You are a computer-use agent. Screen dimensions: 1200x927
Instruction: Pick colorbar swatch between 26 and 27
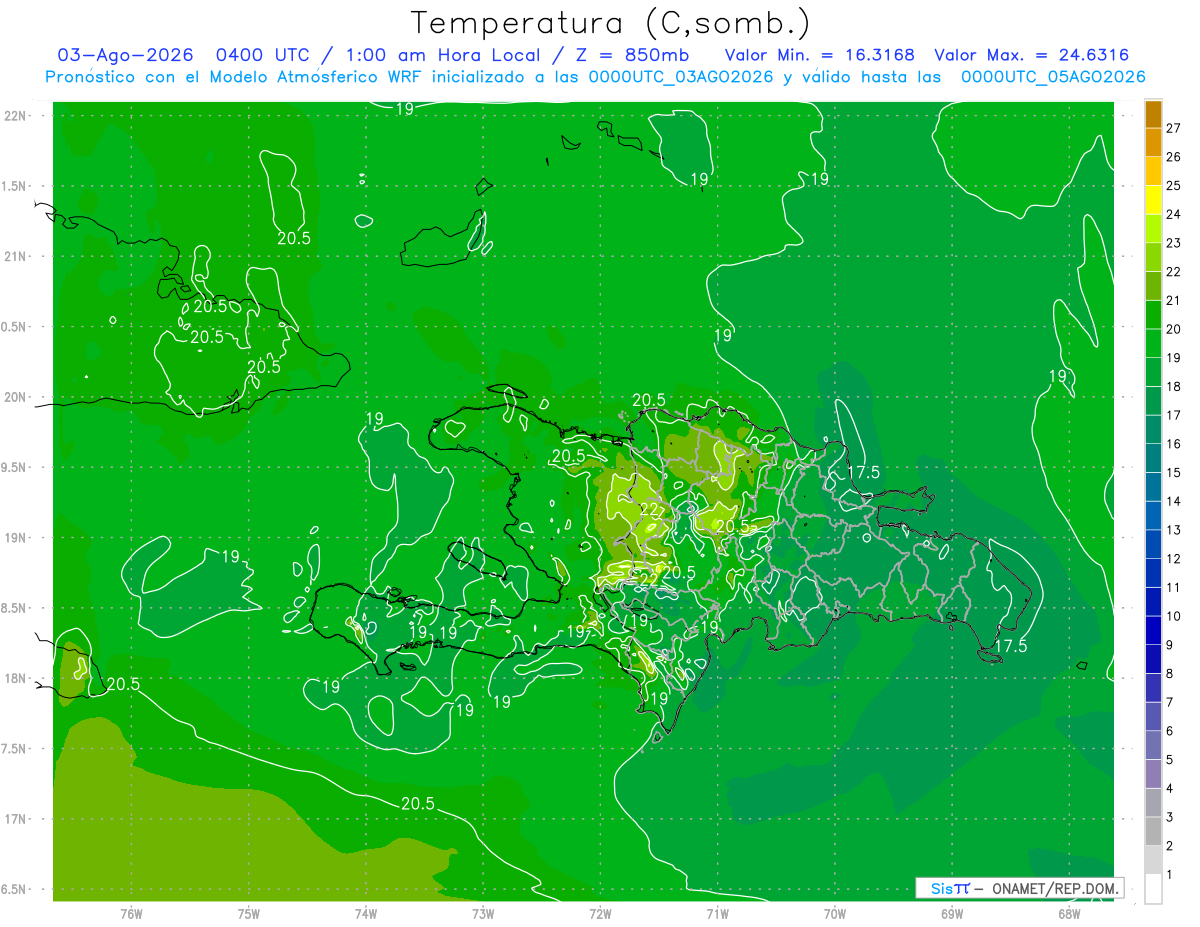coord(1153,142)
